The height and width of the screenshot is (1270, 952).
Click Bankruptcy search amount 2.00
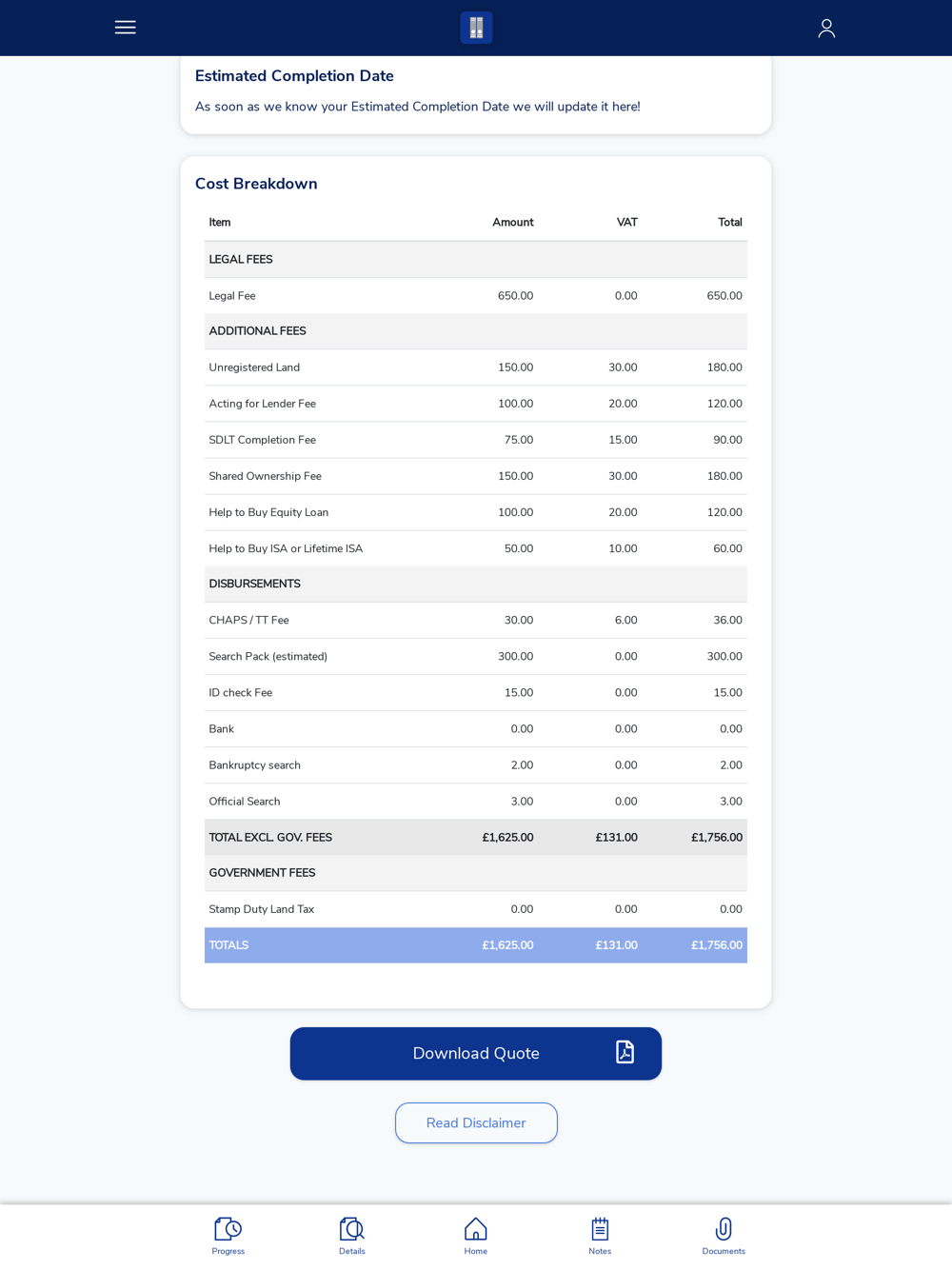(522, 765)
